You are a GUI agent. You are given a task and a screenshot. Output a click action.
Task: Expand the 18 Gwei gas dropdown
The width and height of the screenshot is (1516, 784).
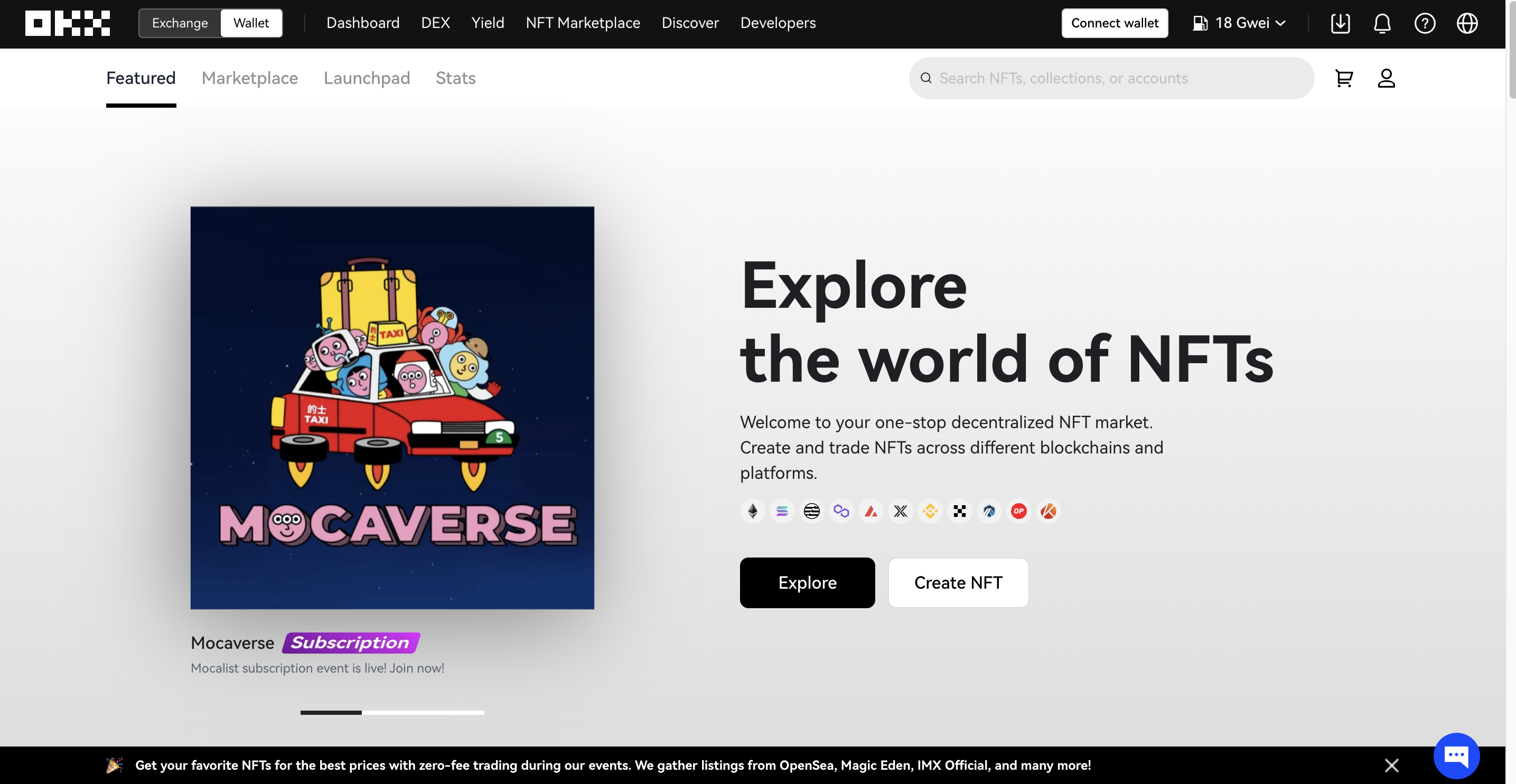click(x=1239, y=24)
